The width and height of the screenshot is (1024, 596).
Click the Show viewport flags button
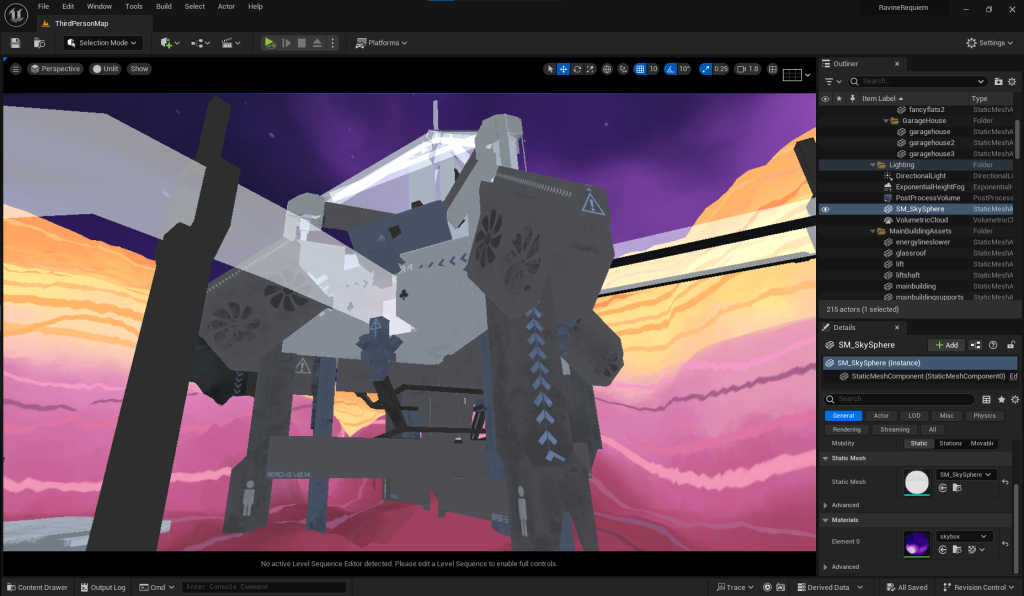[139, 69]
